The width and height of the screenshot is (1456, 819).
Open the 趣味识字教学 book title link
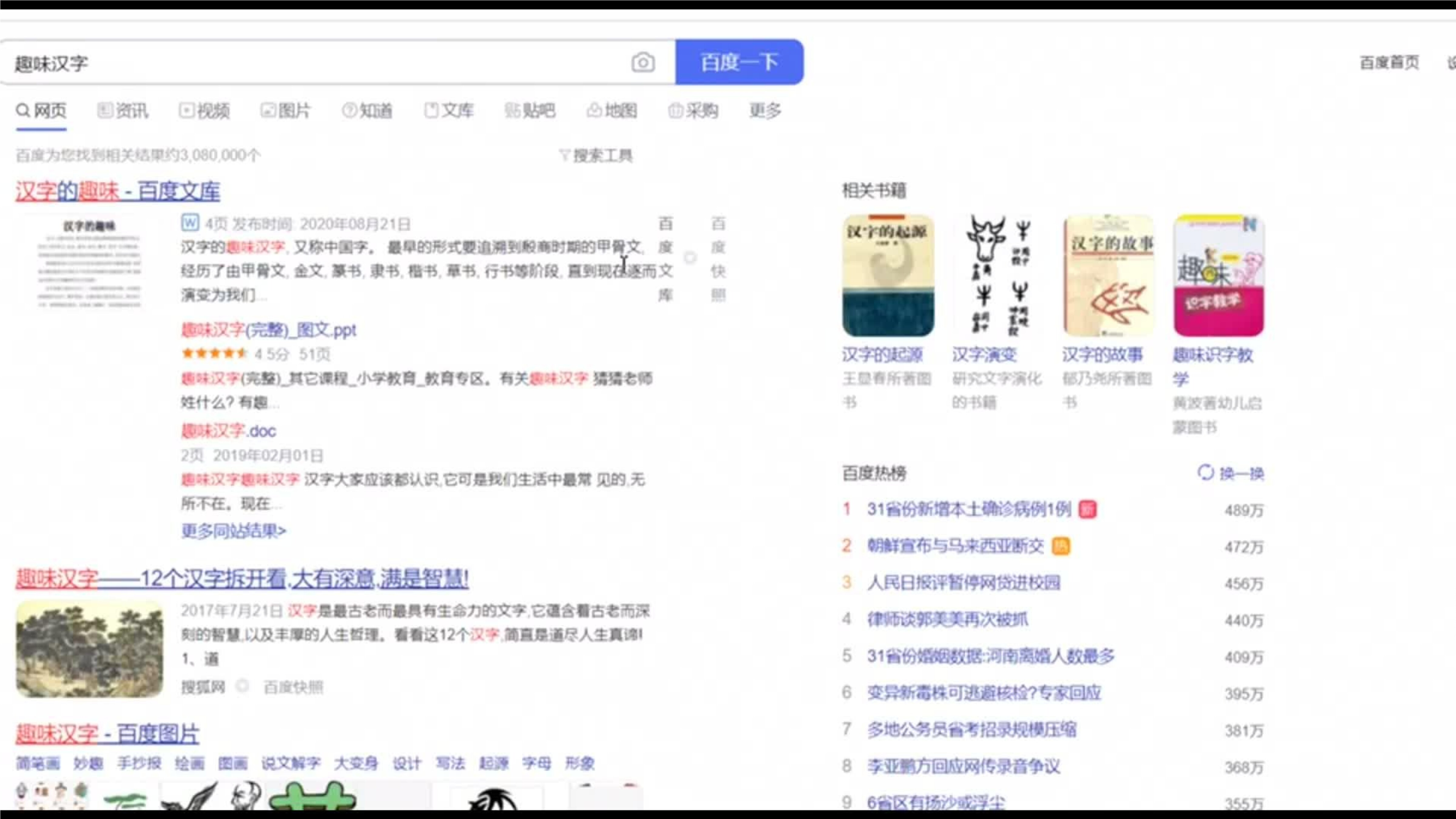point(1213,367)
